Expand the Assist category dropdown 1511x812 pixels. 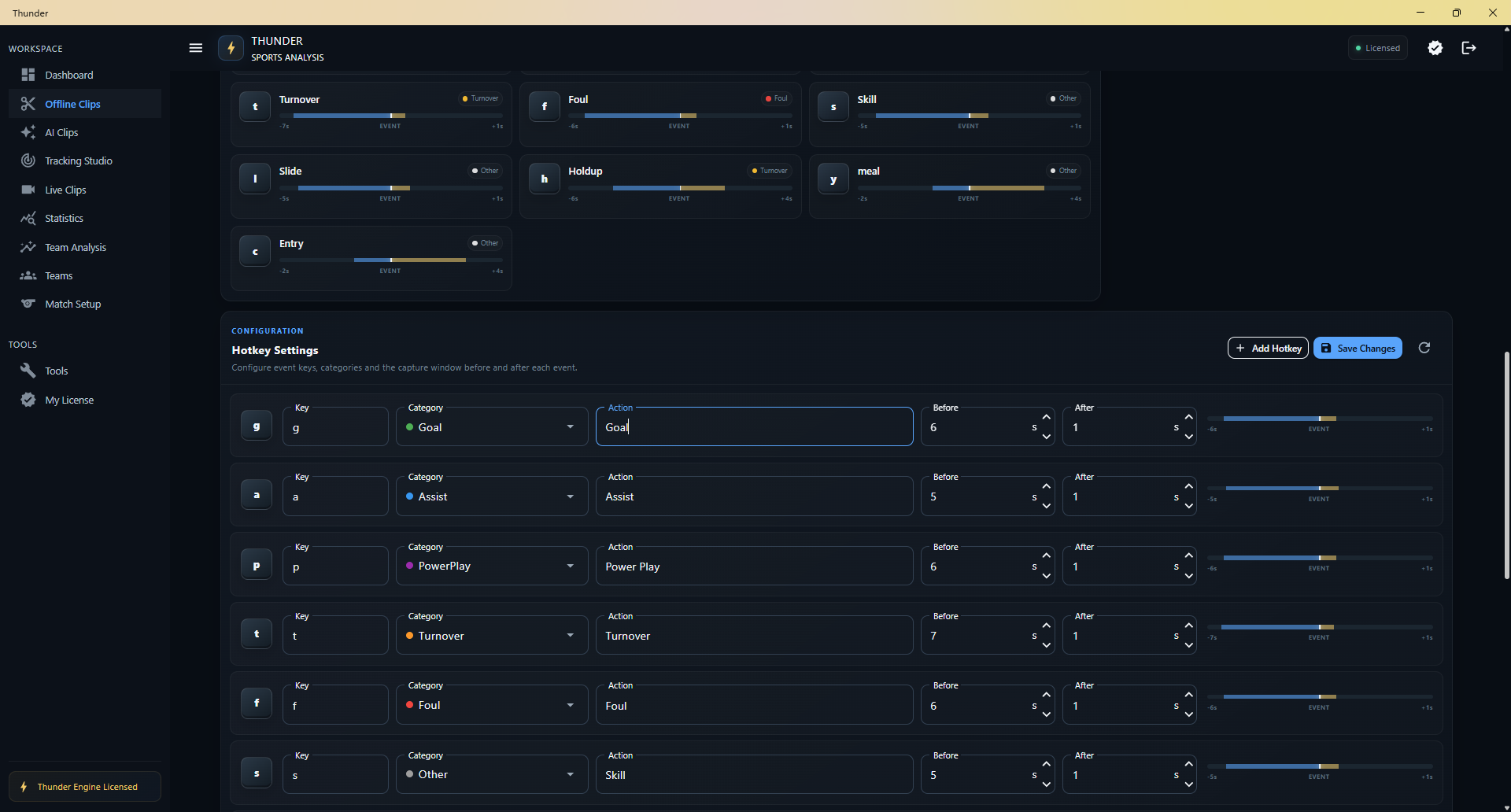click(492, 496)
